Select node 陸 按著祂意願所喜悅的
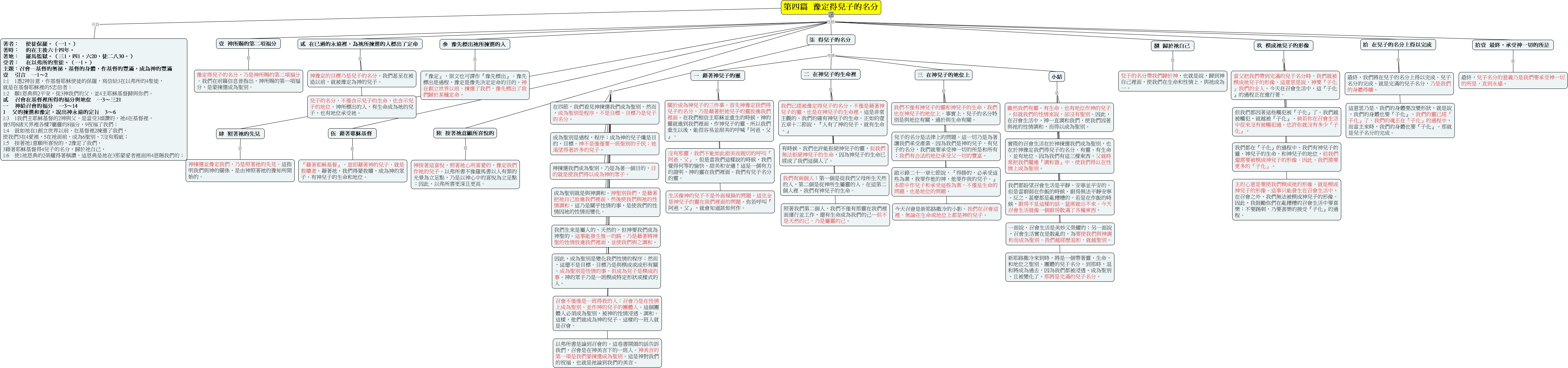The image size is (1568, 368). (x=466, y=133)
